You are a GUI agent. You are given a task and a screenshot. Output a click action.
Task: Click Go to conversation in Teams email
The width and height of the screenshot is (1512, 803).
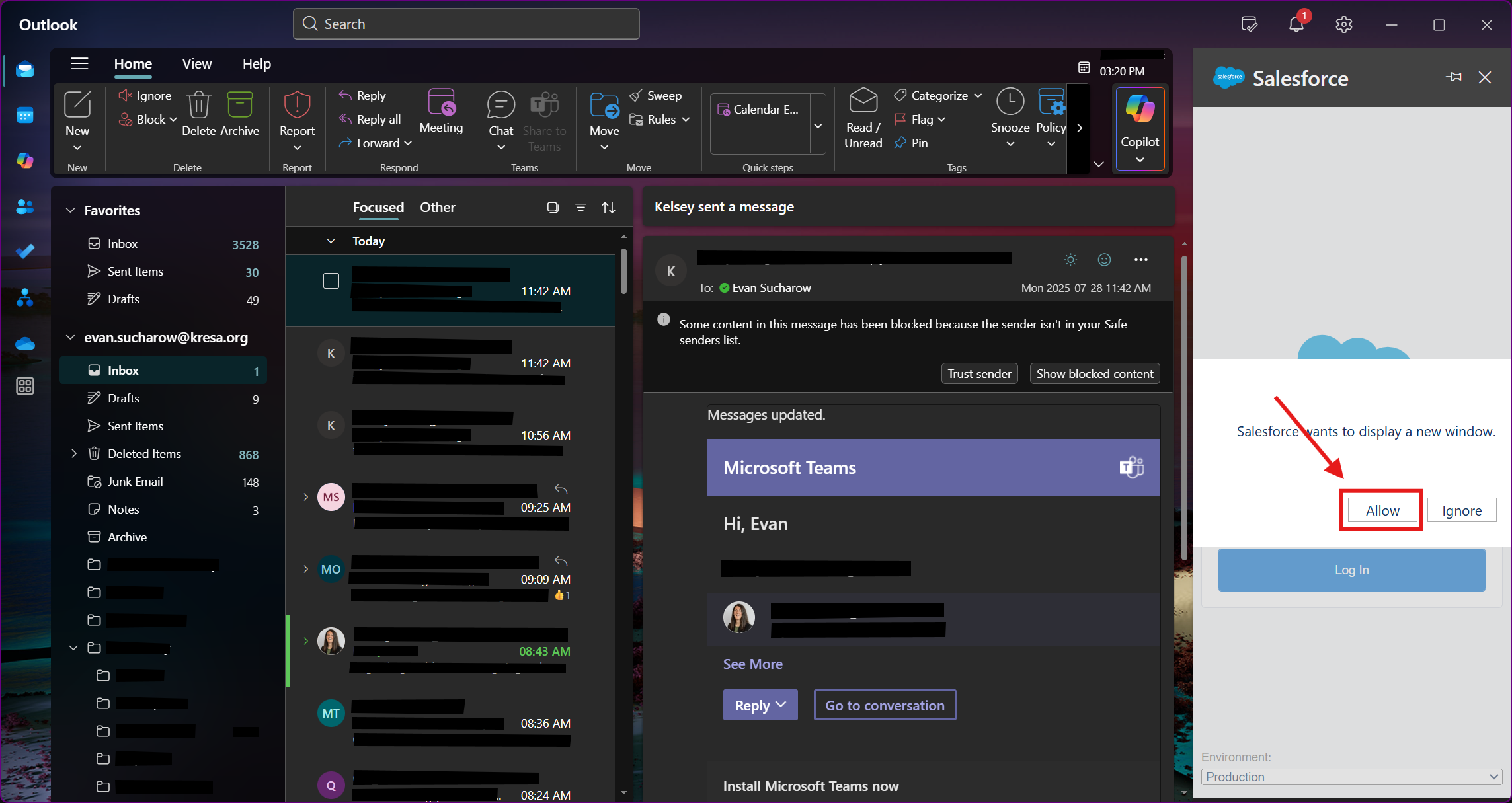(885, 705)
